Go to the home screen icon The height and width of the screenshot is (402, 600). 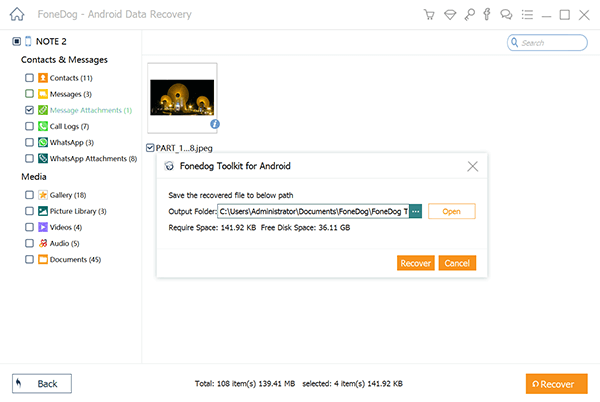pyautogui.click(x=17, y=15)
